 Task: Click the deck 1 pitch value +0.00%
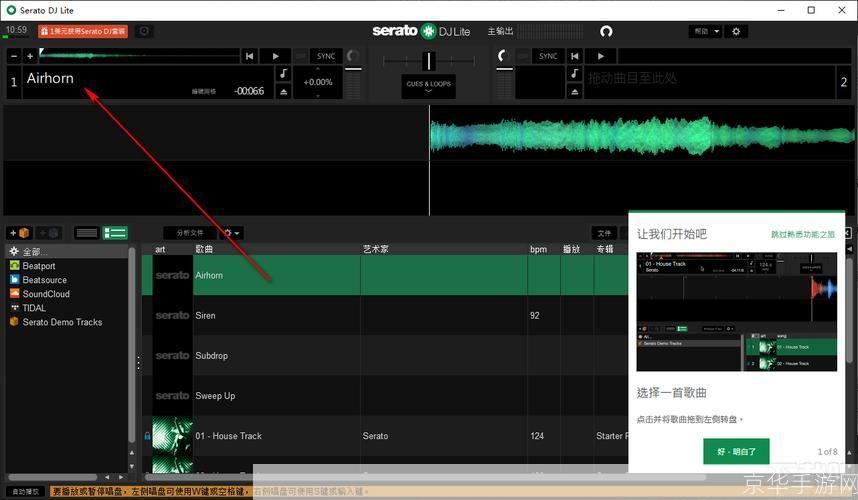click(318, 82)
